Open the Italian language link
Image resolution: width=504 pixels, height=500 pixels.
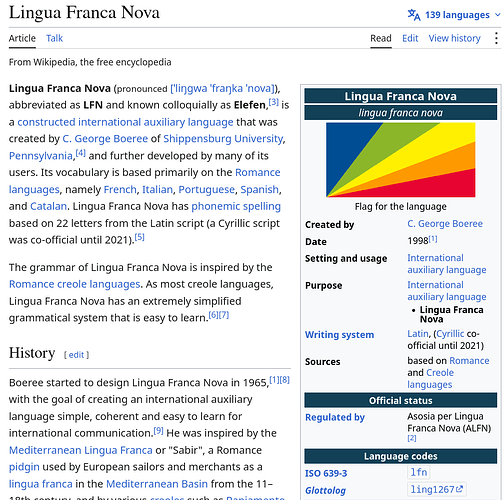pyautogui.click(x=157, y=189)
